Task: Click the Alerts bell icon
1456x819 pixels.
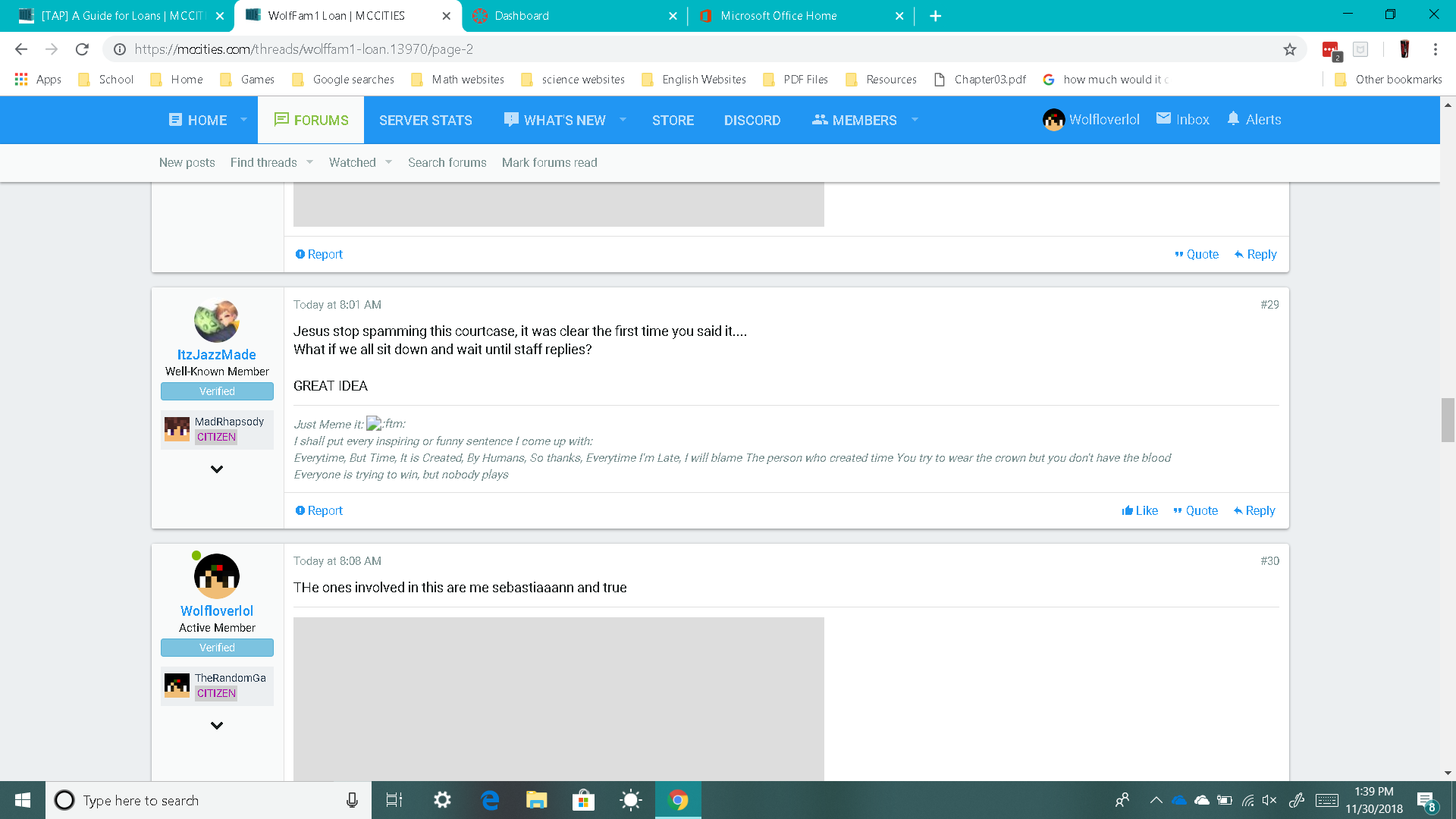Action: (x=1233, y=119)
